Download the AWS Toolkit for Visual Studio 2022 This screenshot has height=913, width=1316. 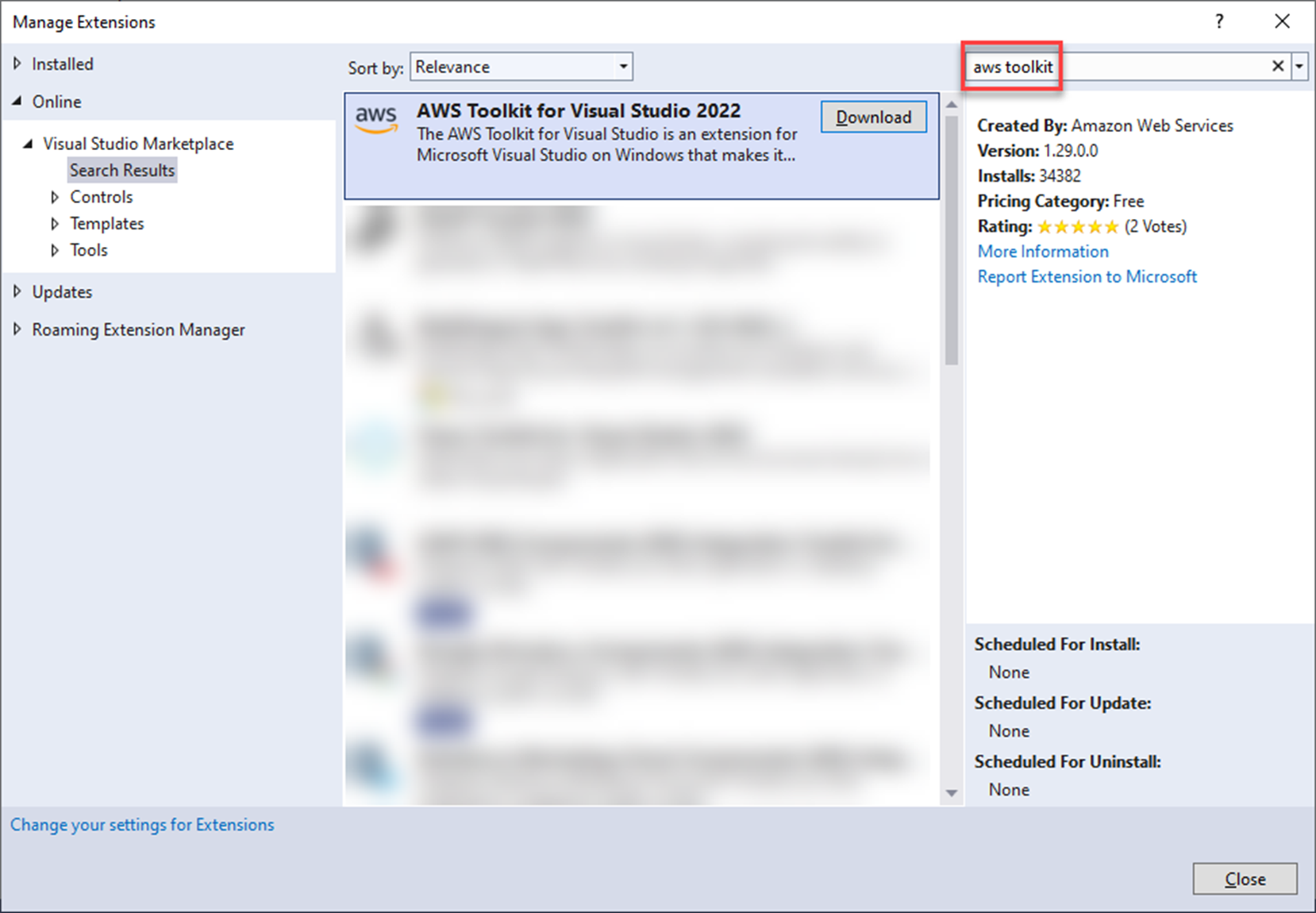click(873, 117)
